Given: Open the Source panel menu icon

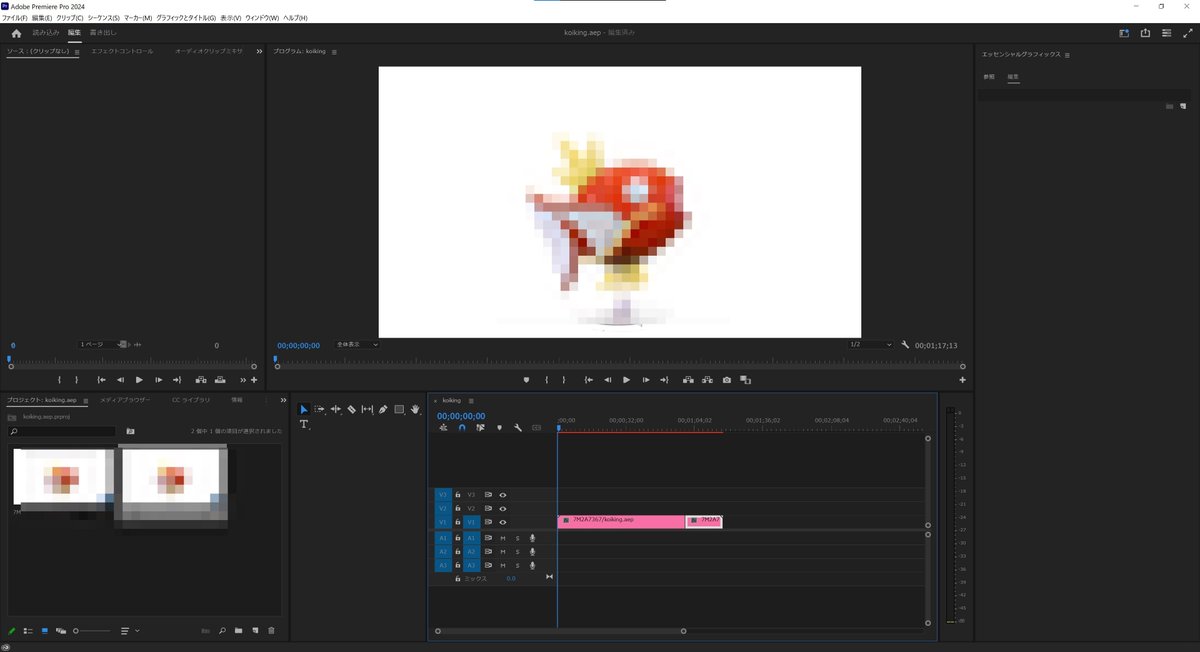Looking at the screenshot, I should click(77, 51).
